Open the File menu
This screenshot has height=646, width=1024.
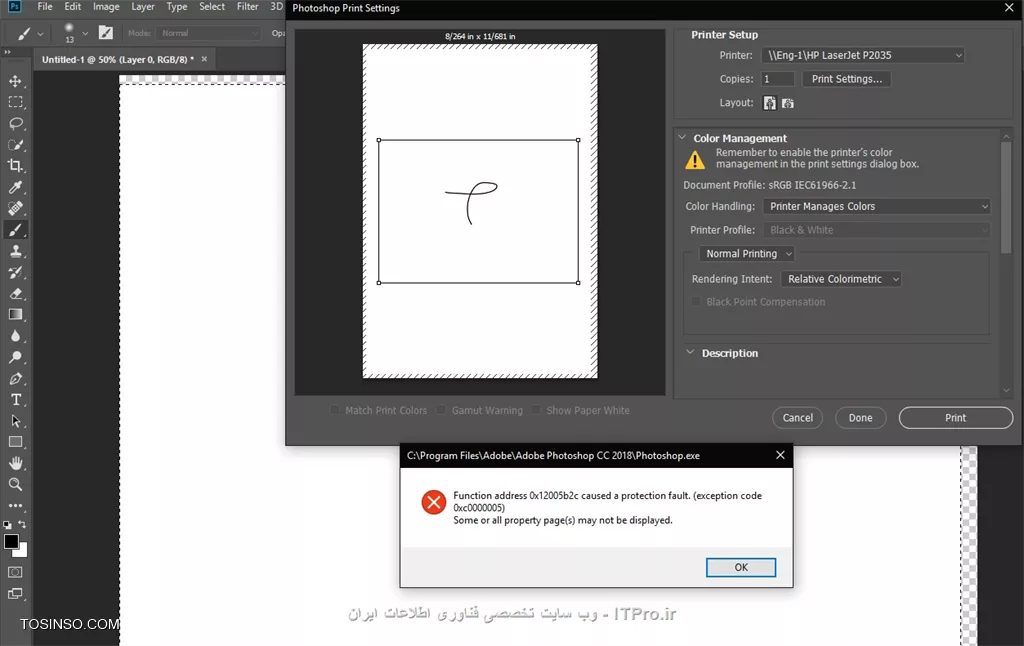[45, 7]
